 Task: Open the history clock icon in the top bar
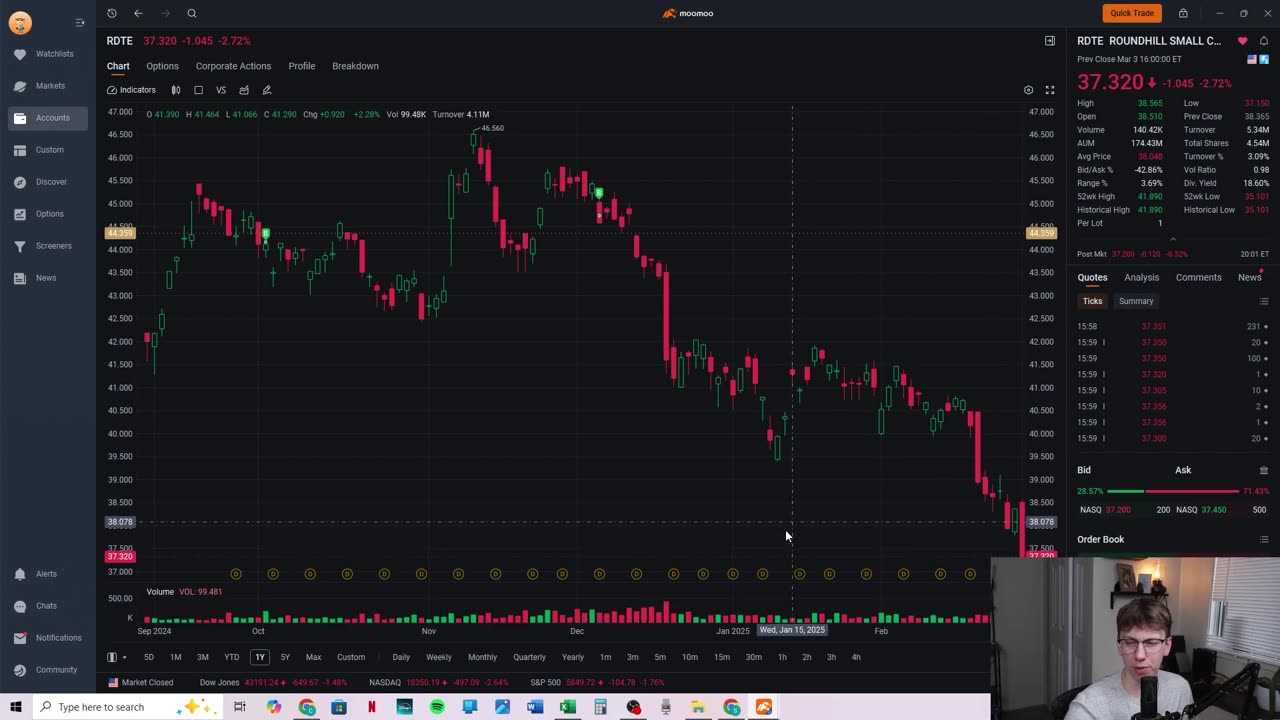click(x=112, y=13)
